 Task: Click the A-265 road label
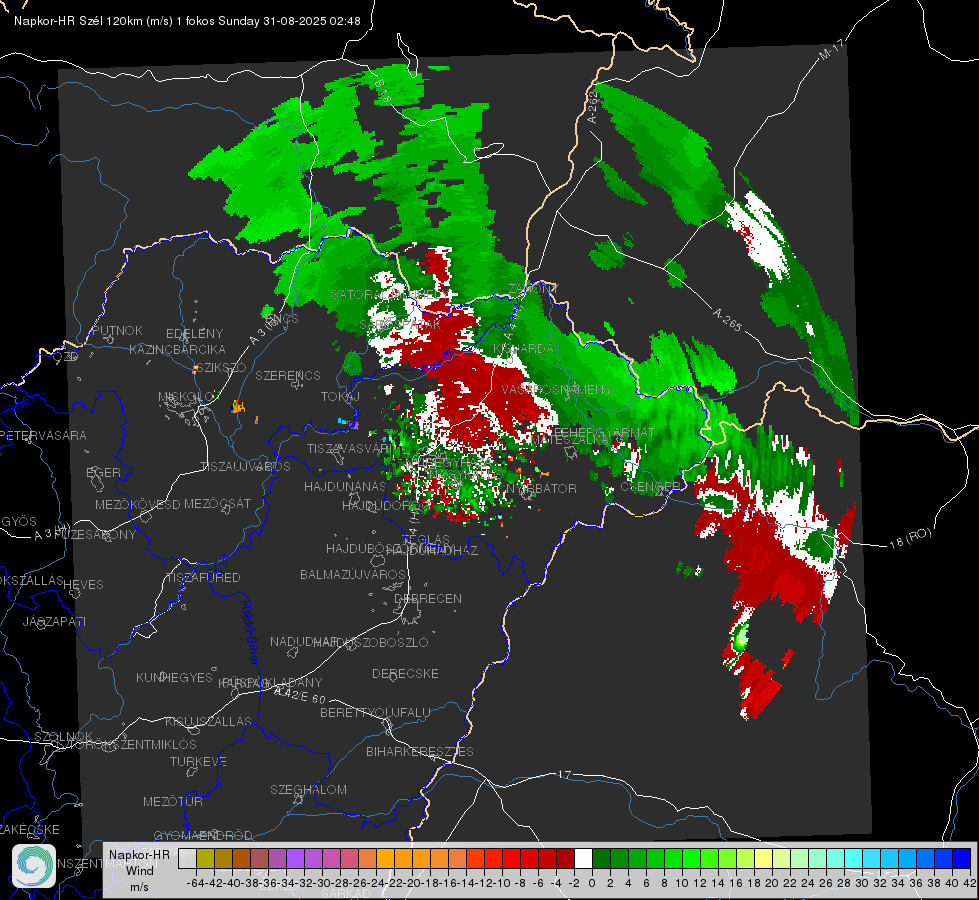coord(727,320)
